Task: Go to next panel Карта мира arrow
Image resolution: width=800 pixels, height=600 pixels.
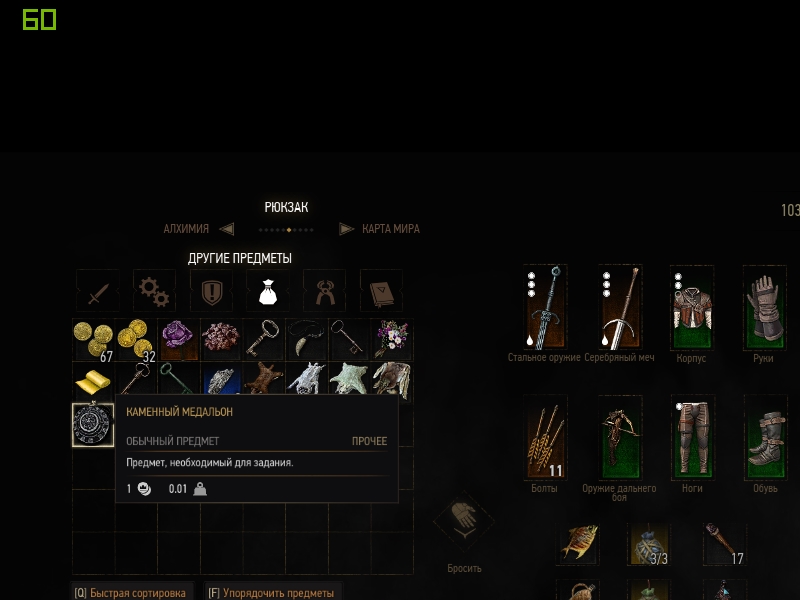Action: pos(346,229)
